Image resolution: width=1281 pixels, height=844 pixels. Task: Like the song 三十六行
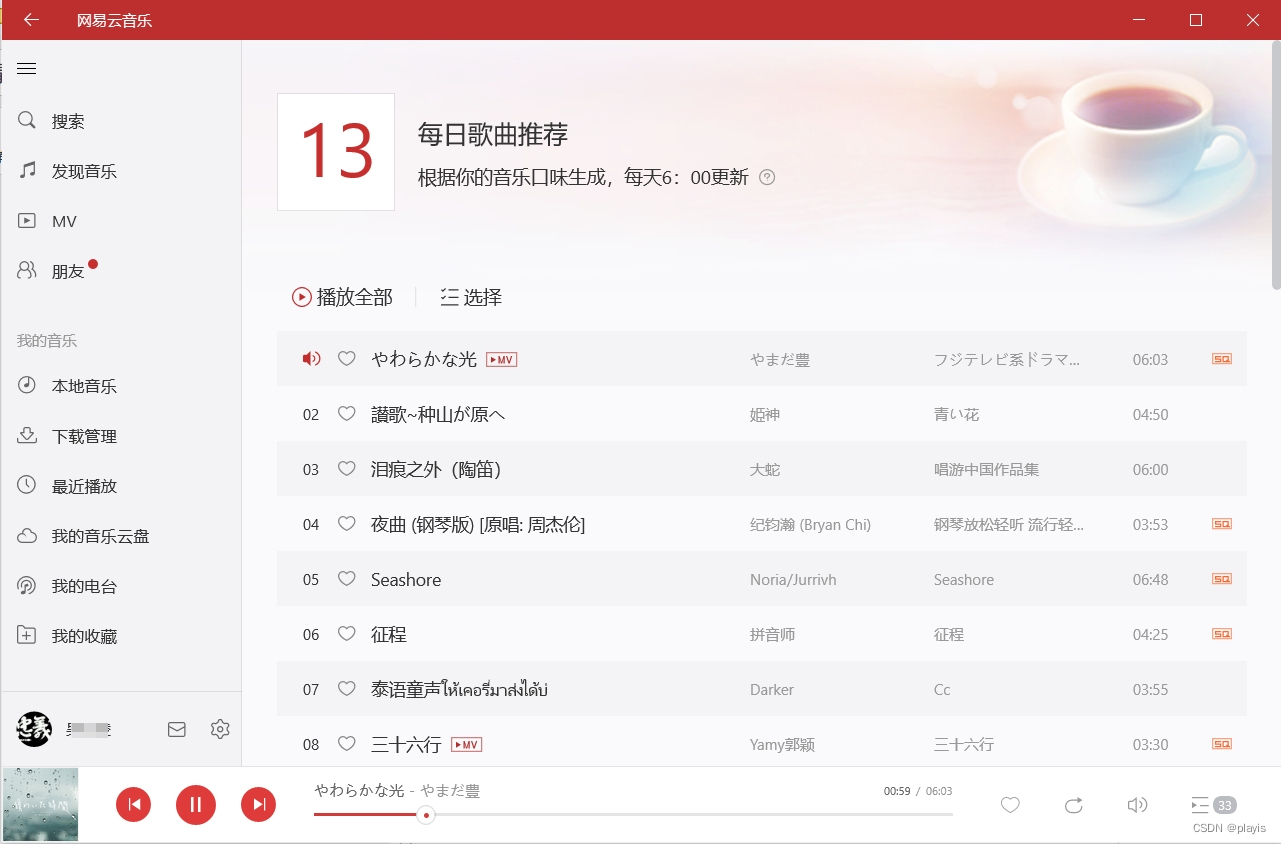(346, 743)
